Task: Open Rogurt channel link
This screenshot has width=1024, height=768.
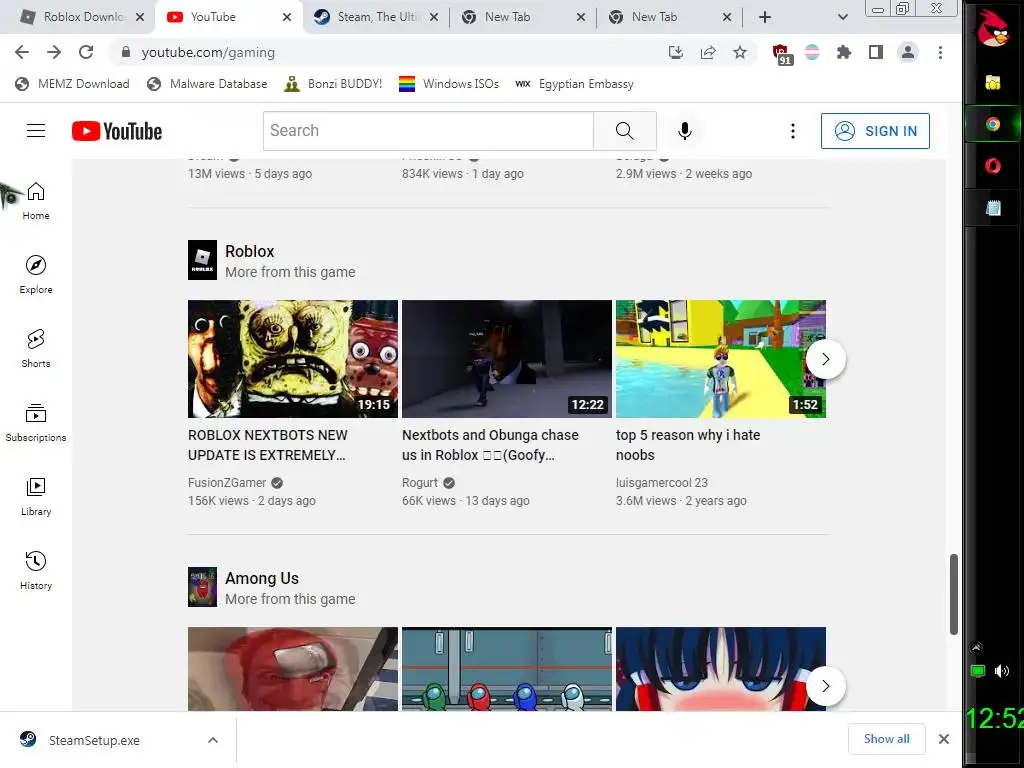Action: [420, 483]
